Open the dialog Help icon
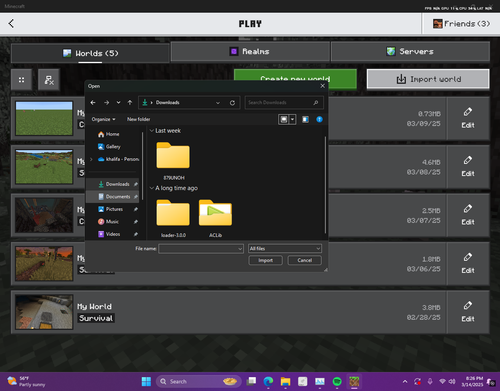The width and height of the screenshot is (500, 391). [x=319, y=119]
